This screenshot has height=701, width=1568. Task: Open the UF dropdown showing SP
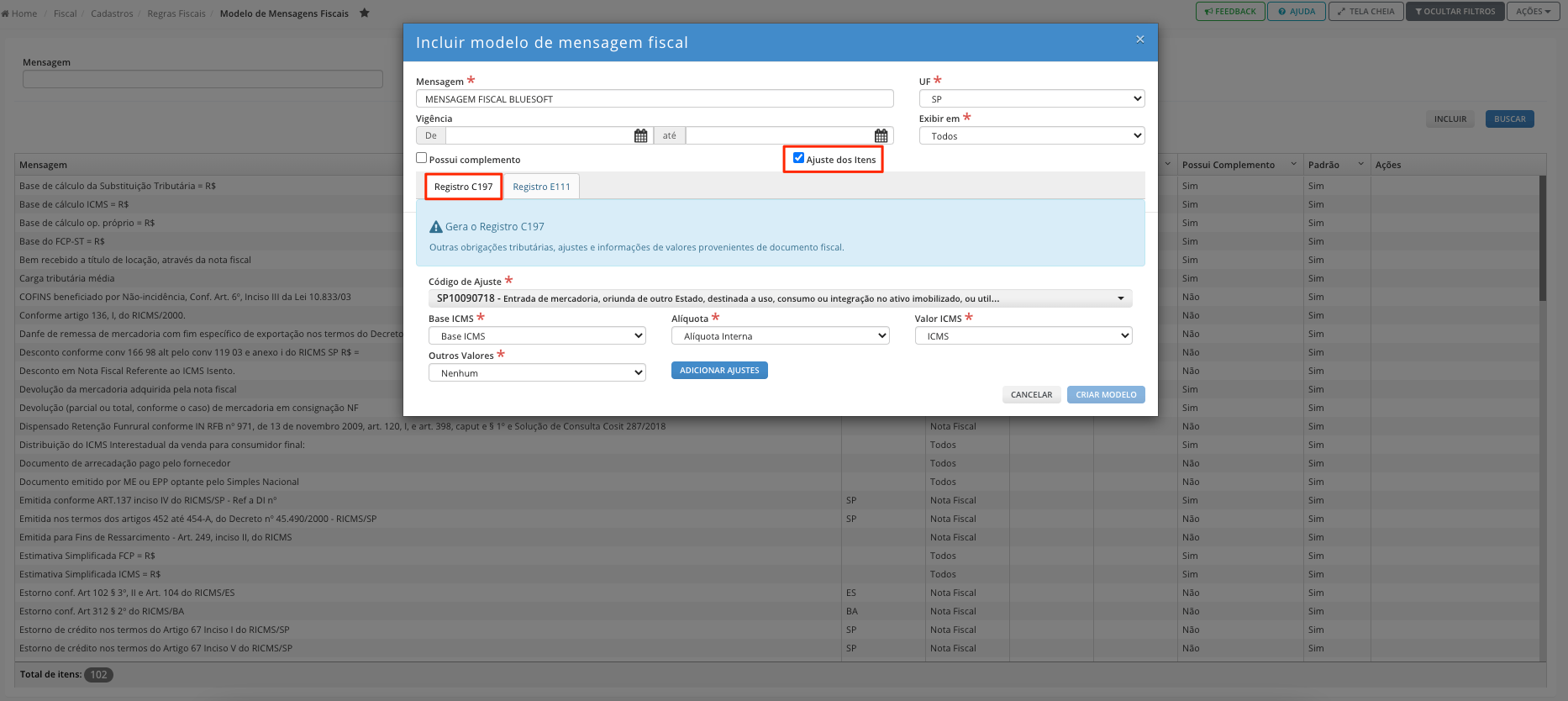(1032, 99)
